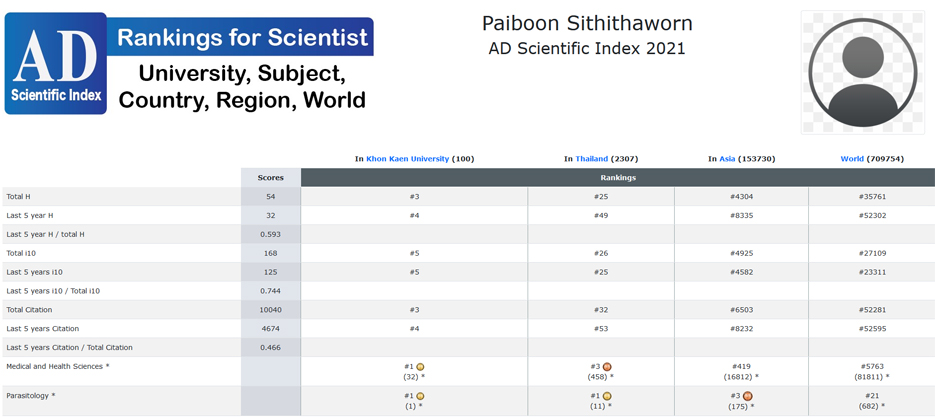Click gold medal in Parasitology university rank

tap(421, 396)
